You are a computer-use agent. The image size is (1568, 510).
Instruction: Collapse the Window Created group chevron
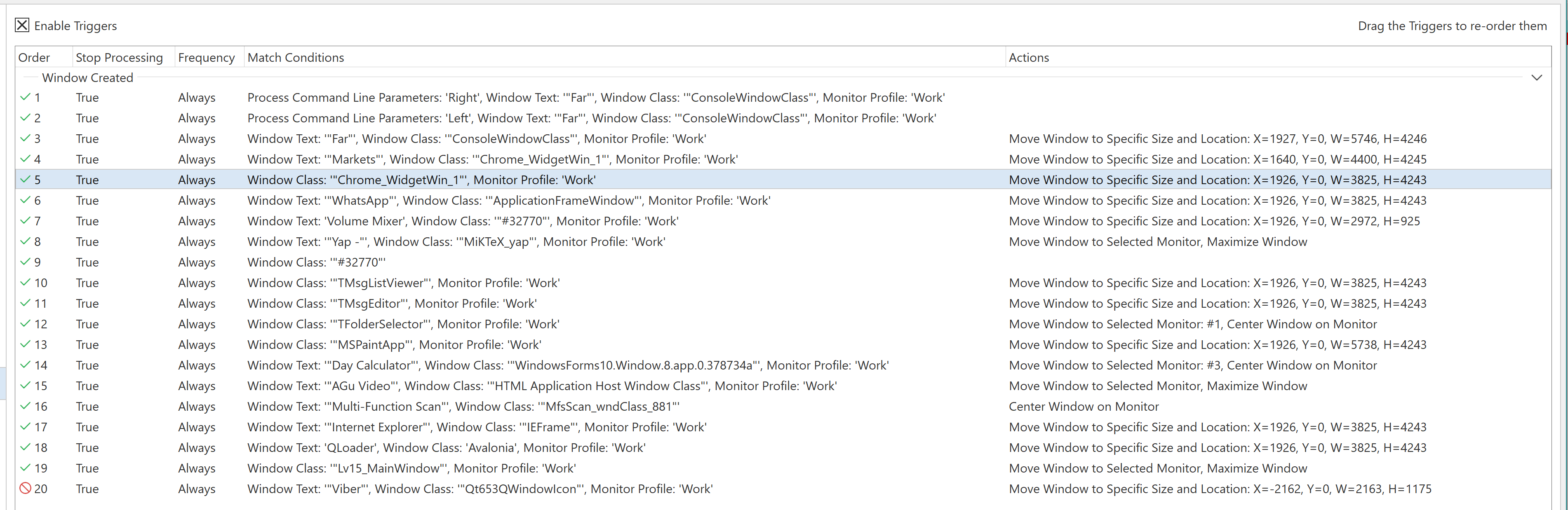pos(1536,78)
